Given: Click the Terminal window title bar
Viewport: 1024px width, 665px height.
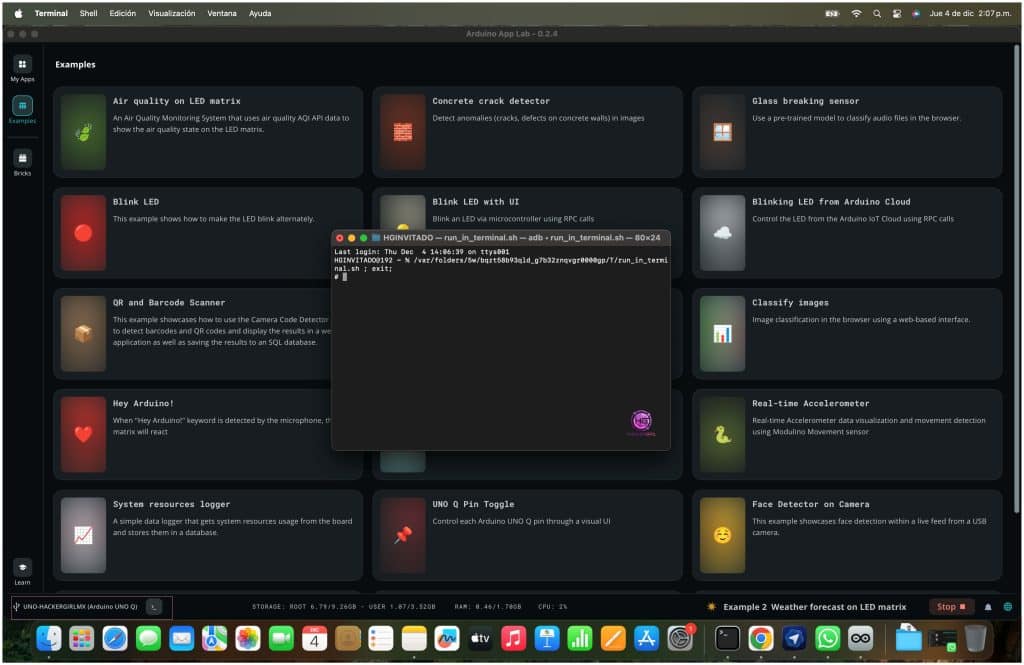Looking at the screenshot, I should (x=500, y=238).
